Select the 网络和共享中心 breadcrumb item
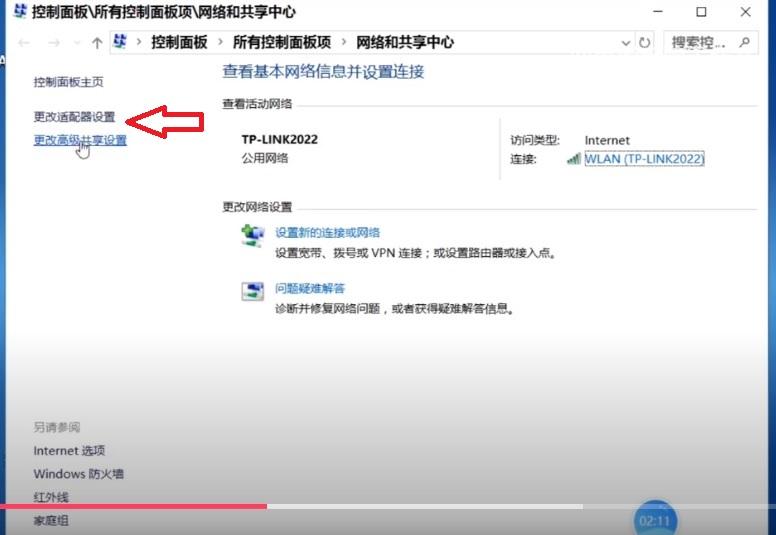776x535 pixels. pos(404,43)
